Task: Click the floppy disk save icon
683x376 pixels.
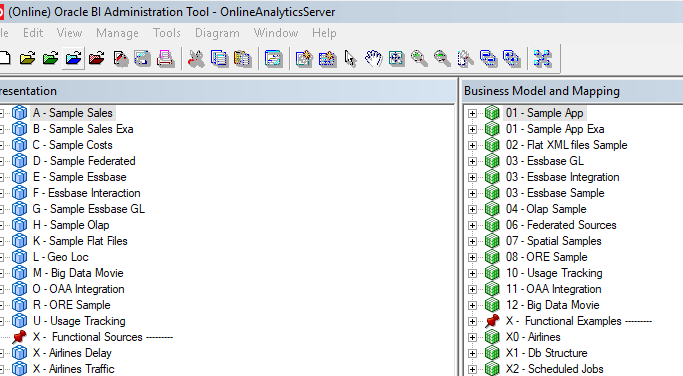Action: (142, 58)
